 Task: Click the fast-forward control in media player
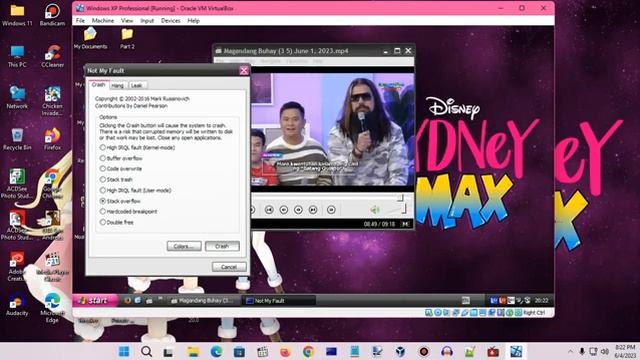(298, 209)
